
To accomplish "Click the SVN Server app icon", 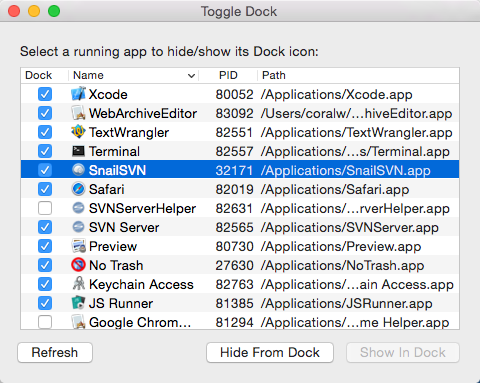I will click(x=78, y=227).
